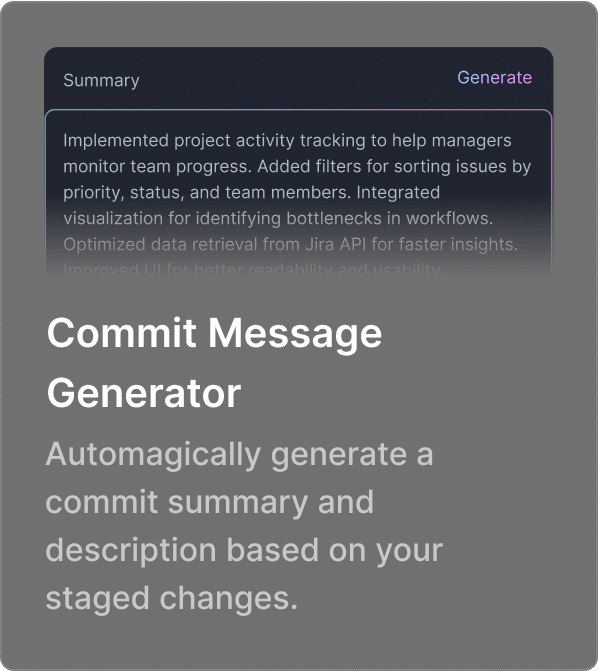Click the word 'Integrated' in the summary text
This screenshot has height=671, width=598.
pyautogui.click(x=398, y=193)
